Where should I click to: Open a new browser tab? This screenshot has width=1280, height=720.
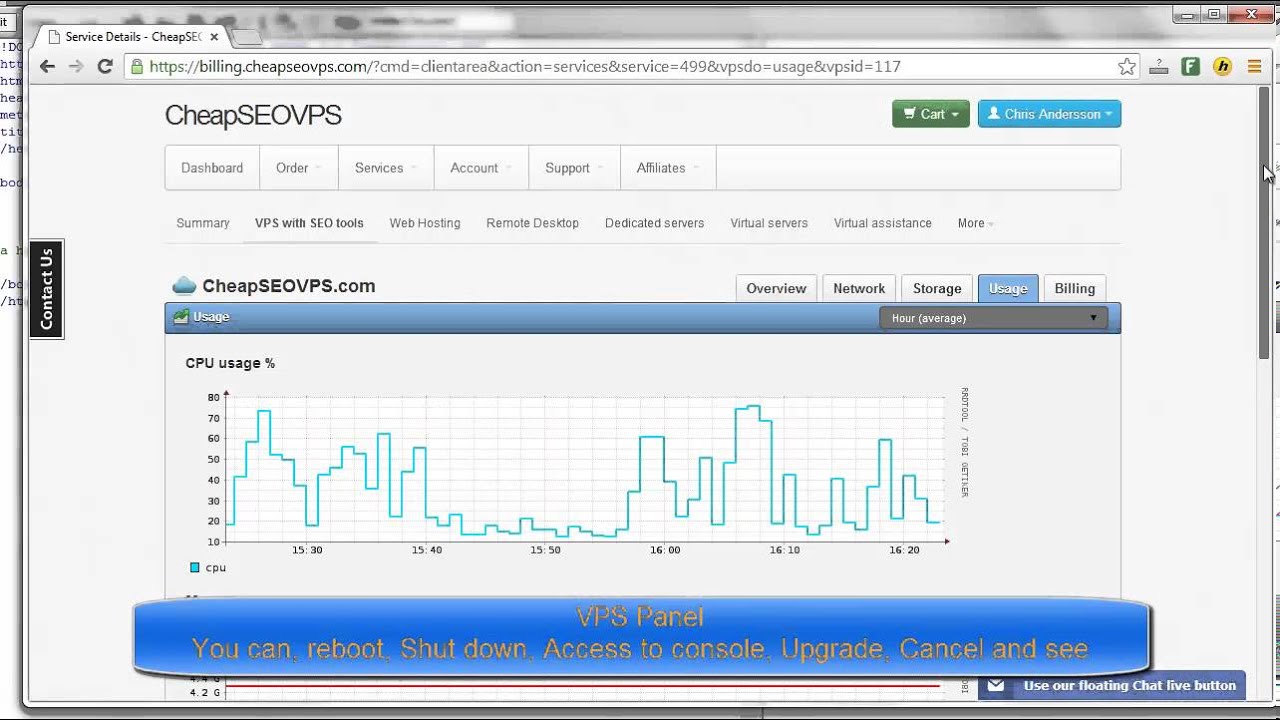coord(248,37)
